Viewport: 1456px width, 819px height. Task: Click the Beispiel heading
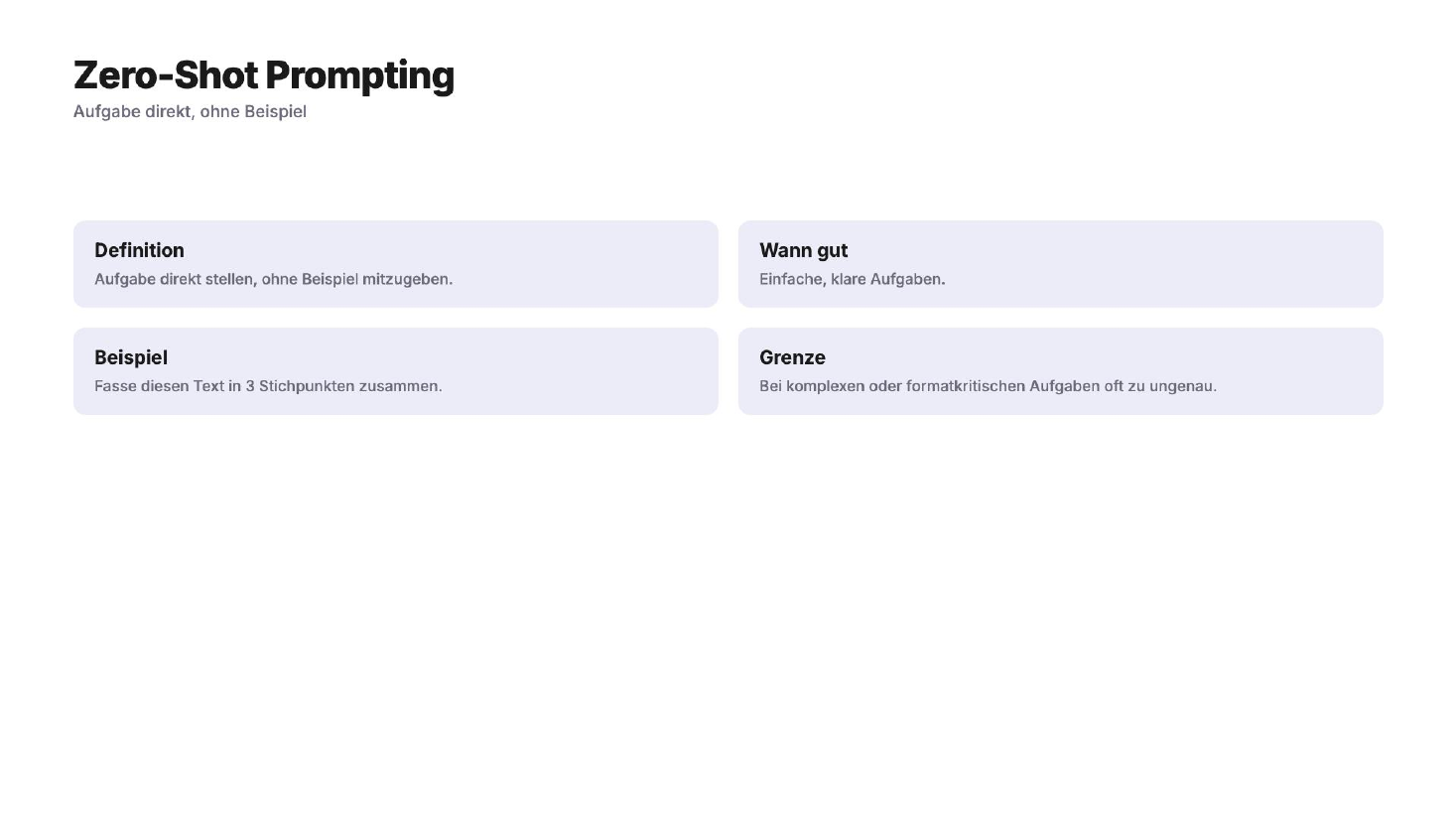click(131, 357)
